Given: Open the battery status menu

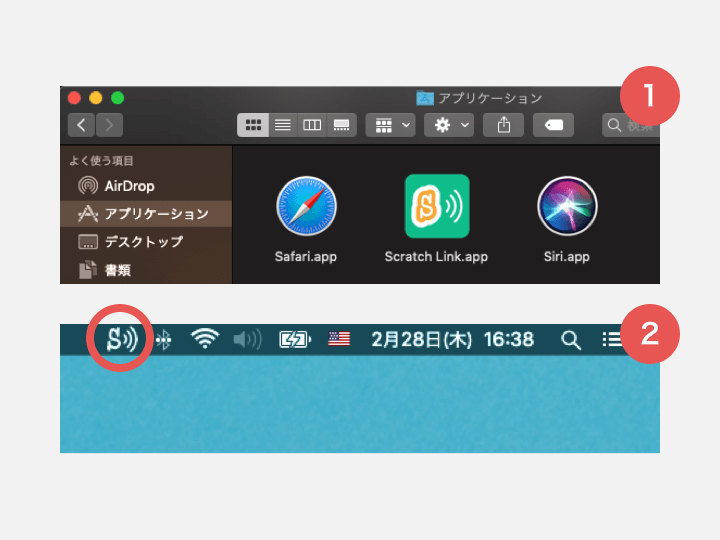Looking at the screenshot, I should (295, 340).
